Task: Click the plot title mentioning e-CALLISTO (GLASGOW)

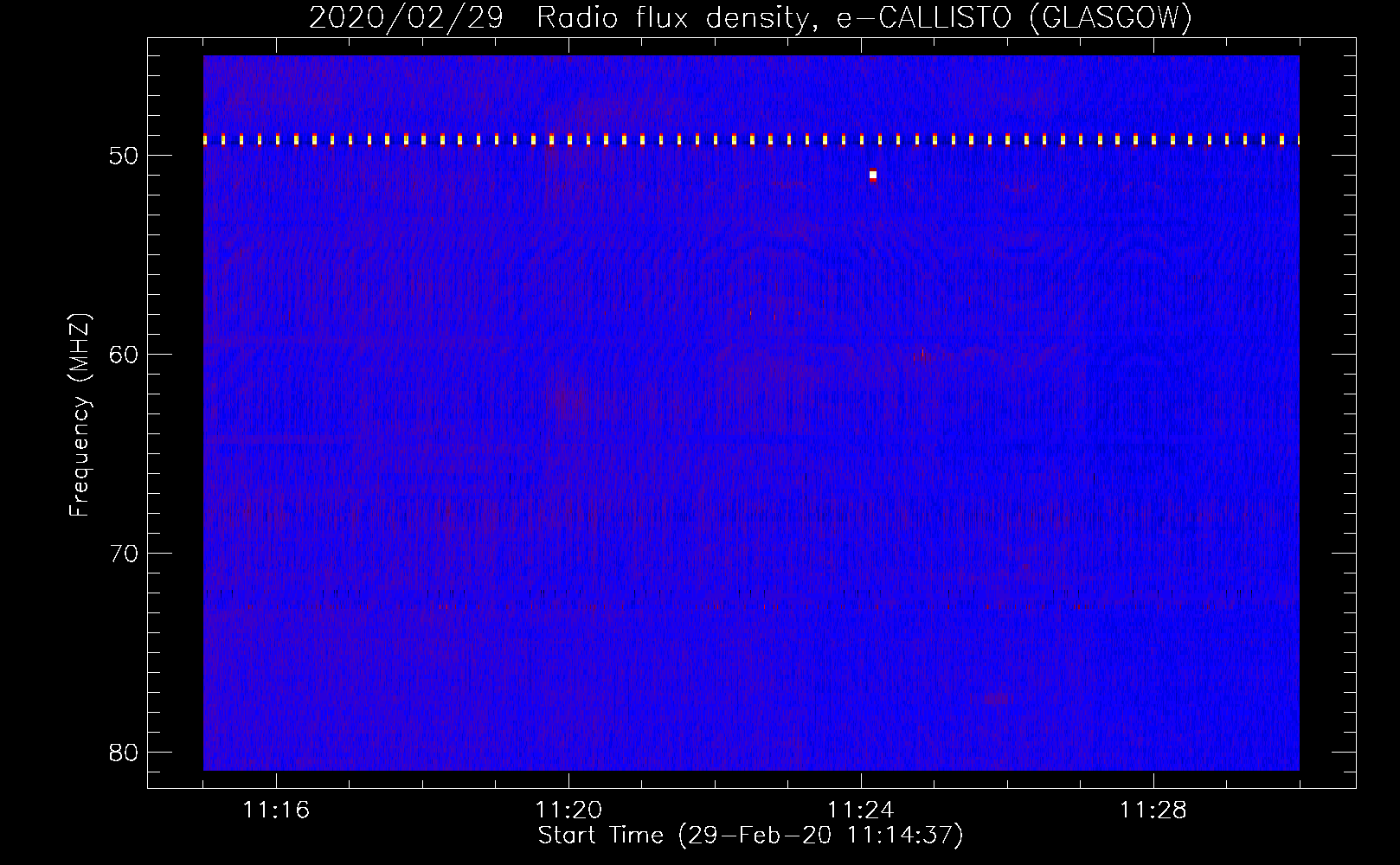Action: pos(750,17)
